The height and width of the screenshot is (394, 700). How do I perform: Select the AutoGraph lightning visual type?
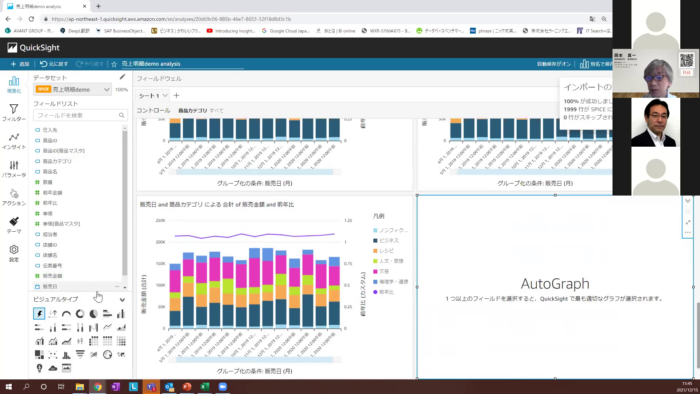coord(39,314)
